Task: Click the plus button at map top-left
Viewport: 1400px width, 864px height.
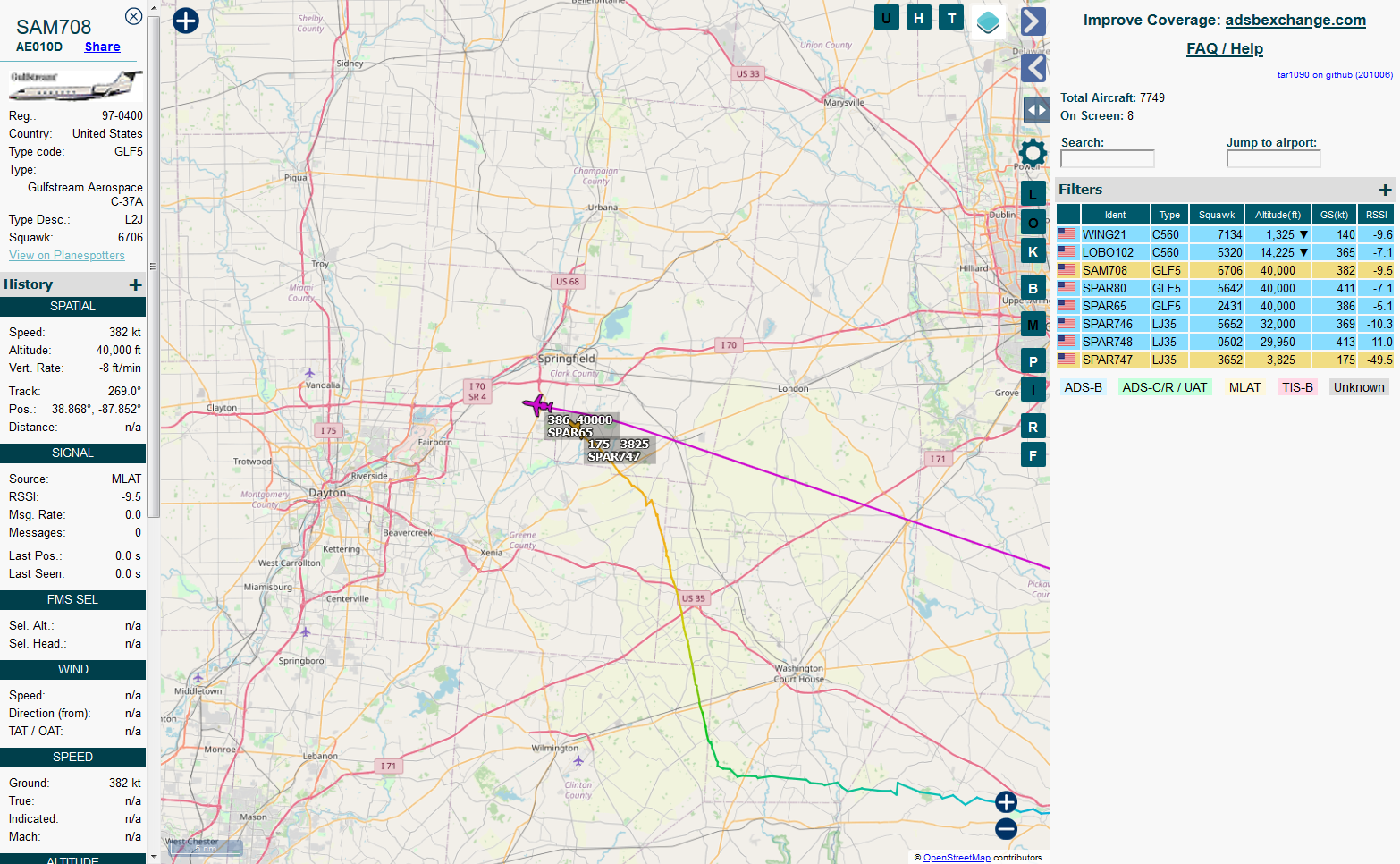Action: click(x=185, y=21)
